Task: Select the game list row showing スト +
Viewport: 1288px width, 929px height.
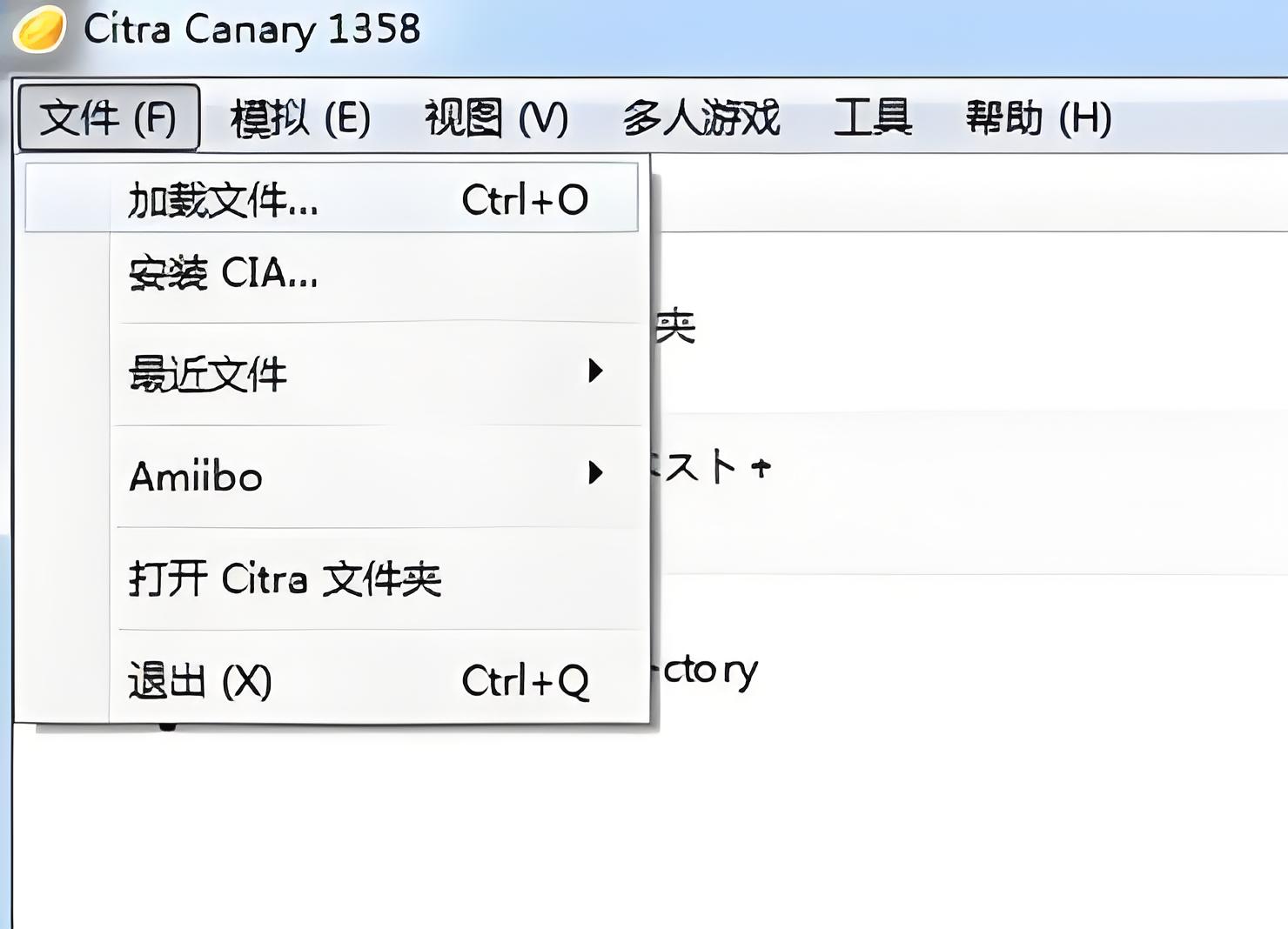Action: tap(969, 493)
